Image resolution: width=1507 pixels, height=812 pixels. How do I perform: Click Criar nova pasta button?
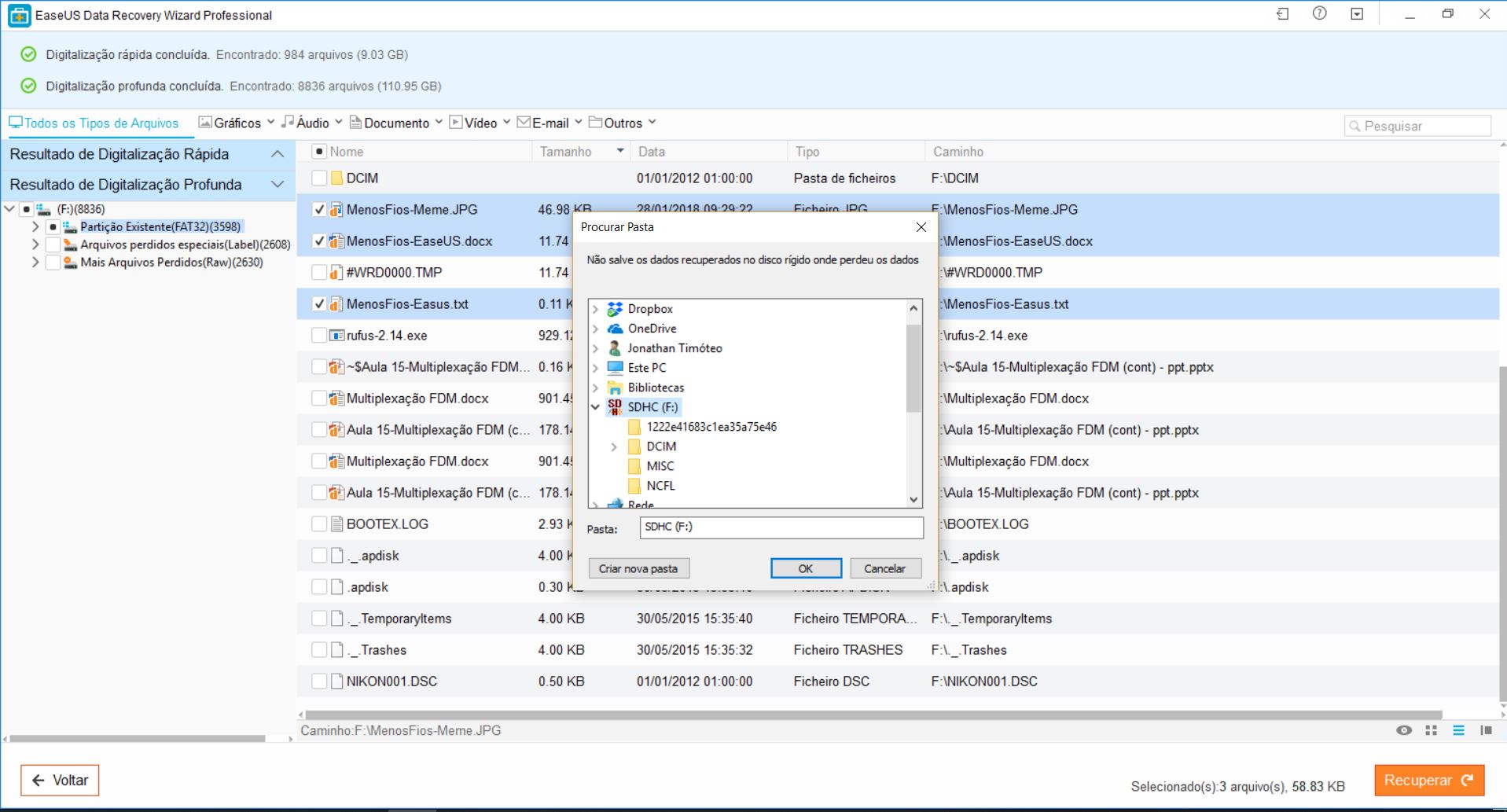click(x=638, y=568)
